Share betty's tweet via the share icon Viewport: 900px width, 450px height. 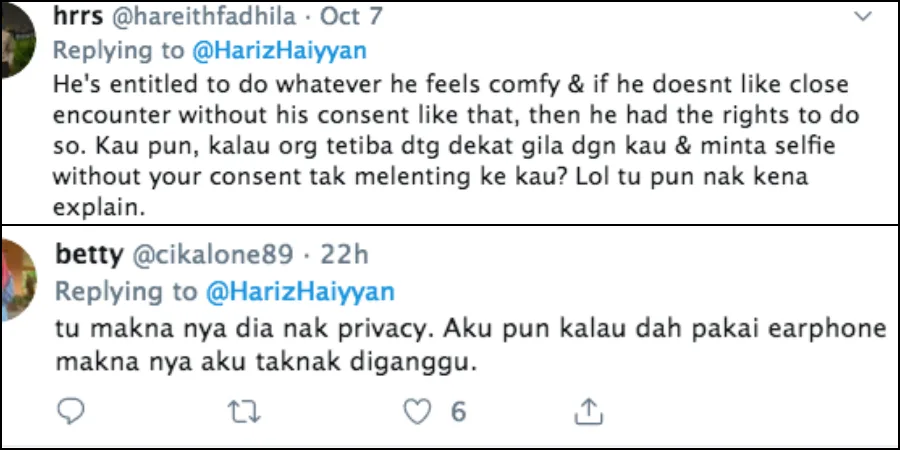[590, 410]
